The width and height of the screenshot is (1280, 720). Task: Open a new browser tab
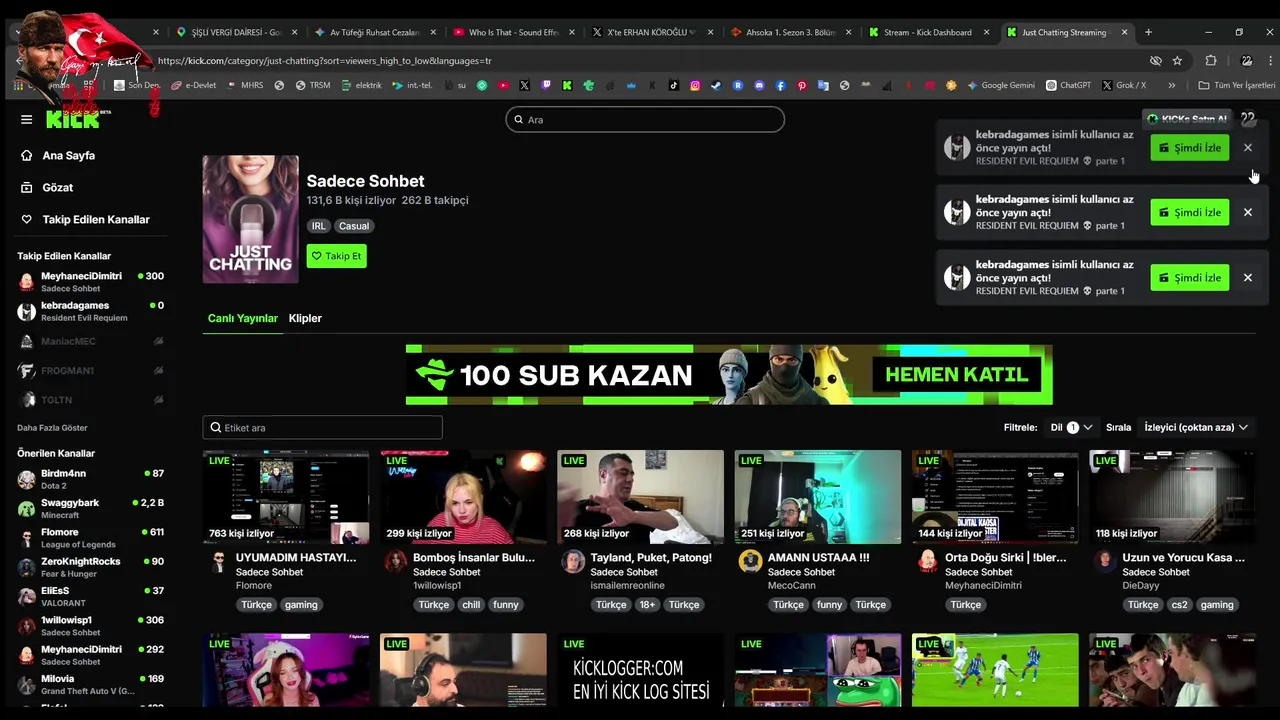tap(1148, 32)
